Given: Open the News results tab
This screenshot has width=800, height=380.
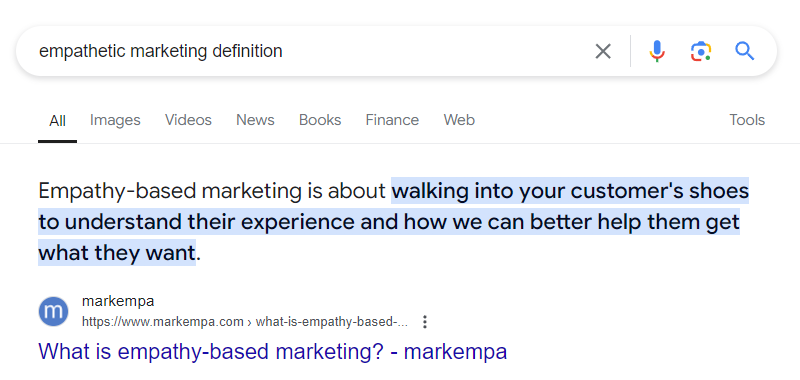Looking at the screenshot, I should 255,120.
